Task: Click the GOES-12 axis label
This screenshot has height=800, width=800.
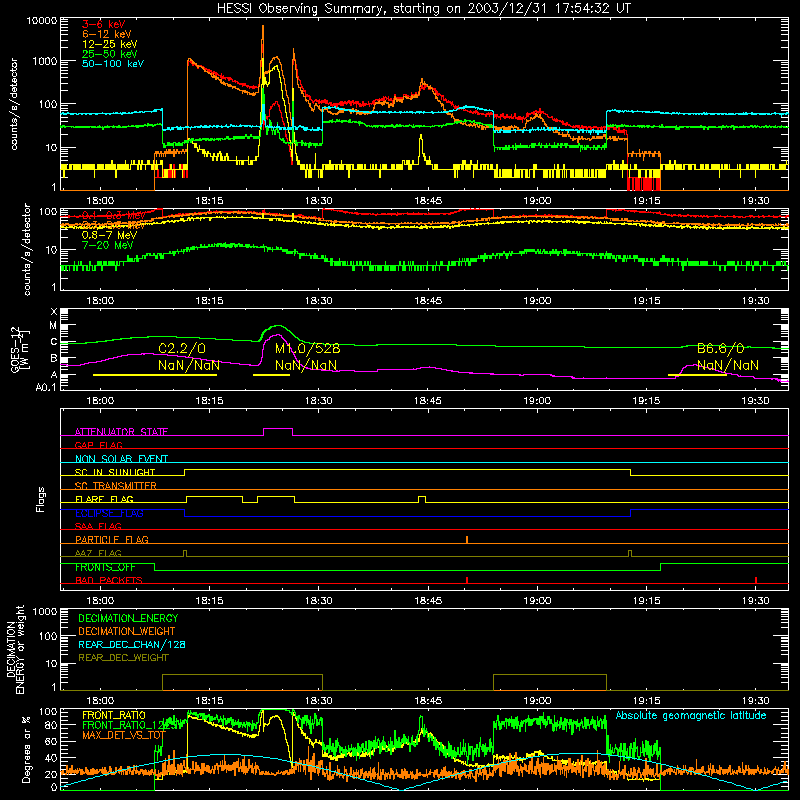Action: 20,349
